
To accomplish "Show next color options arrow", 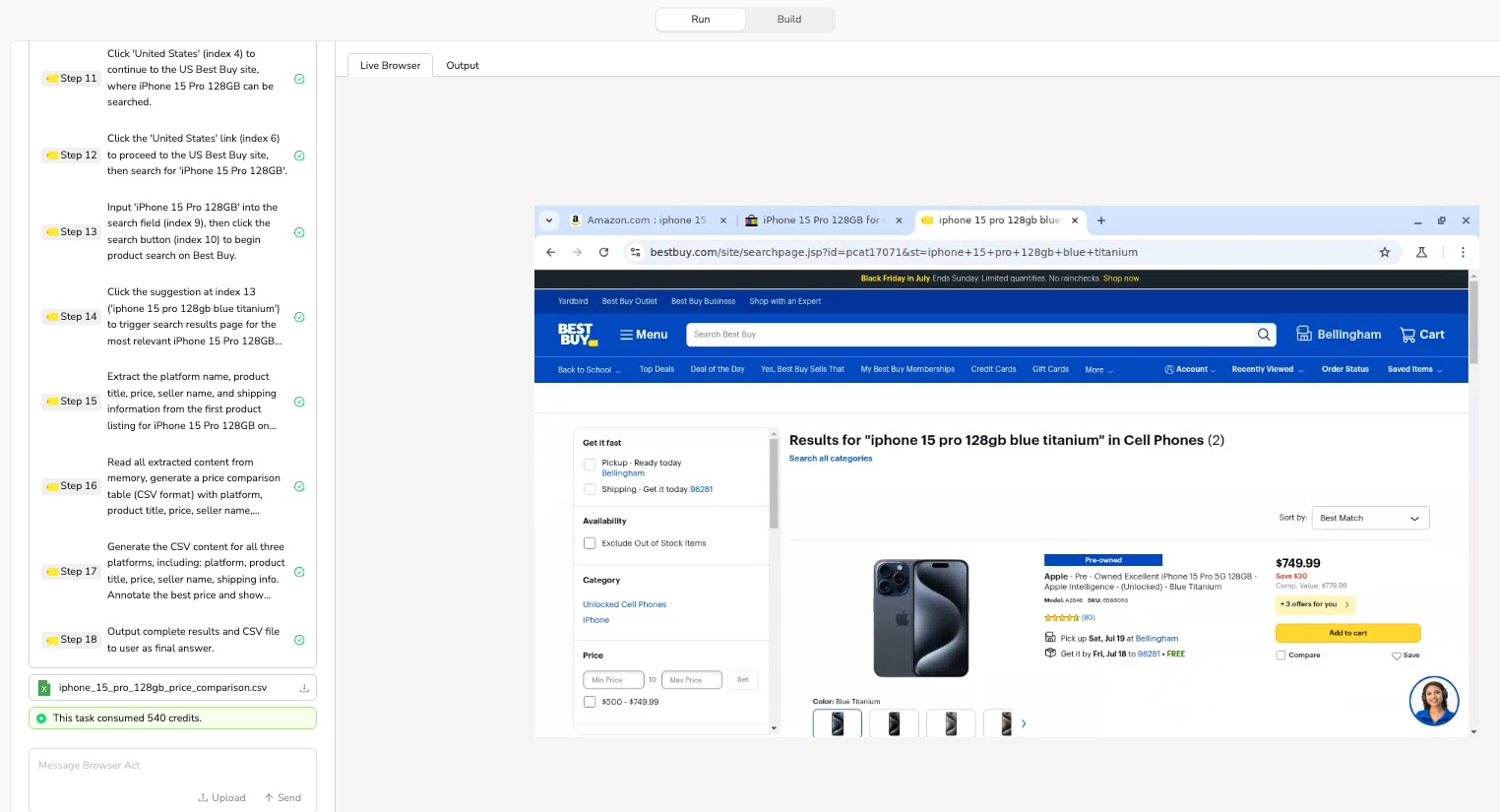I will [x=1024, y=723].
